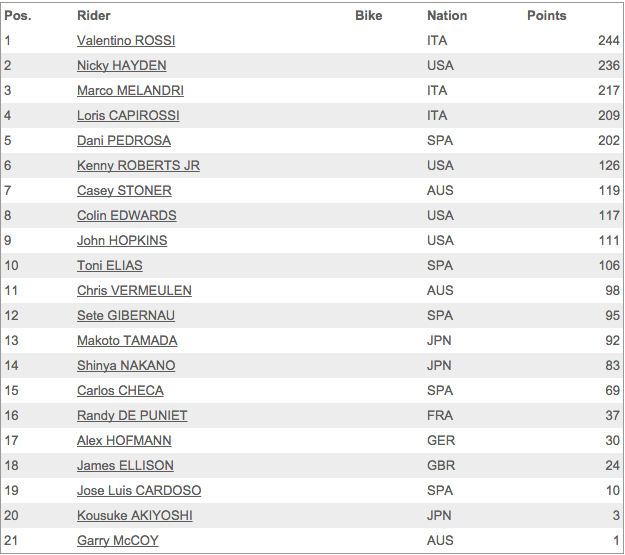Image resolution: width=625 pixels, height=555 pixels.
Task: Click Jose Luis CARDOSO link
Action: (139, 491)
